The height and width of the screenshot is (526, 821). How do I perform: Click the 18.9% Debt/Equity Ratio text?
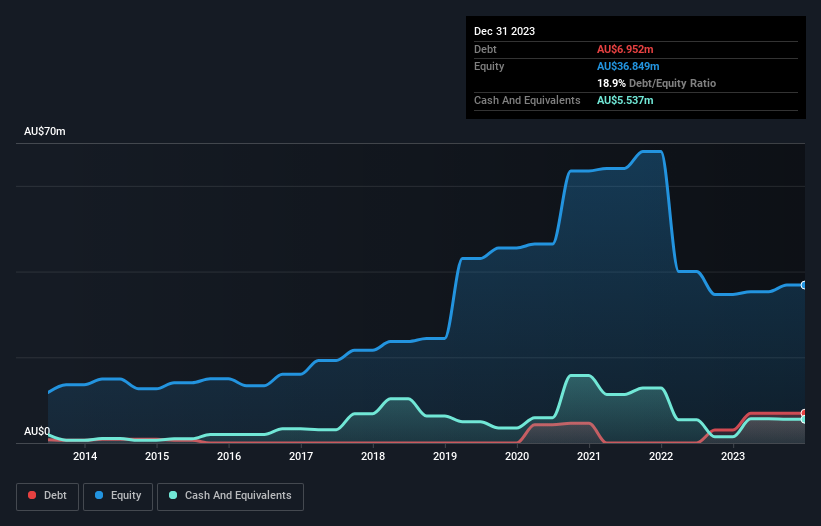[657, 83]
